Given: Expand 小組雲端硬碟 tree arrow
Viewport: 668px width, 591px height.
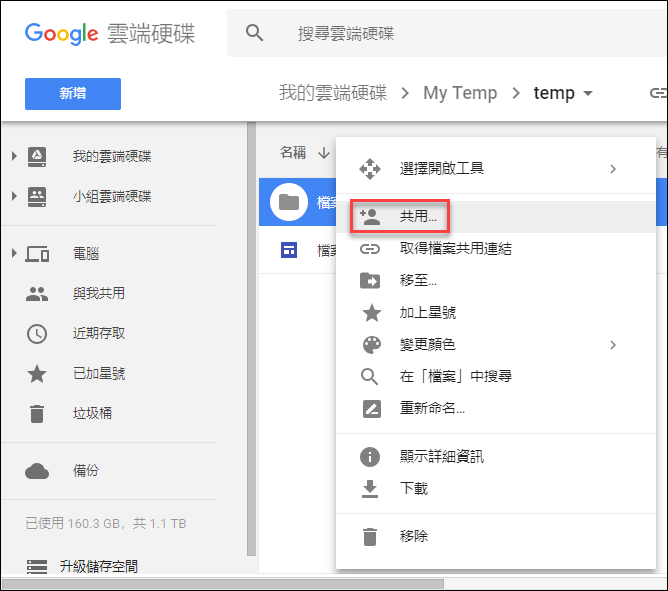Looking at the screenshot, I should point(14,196).
